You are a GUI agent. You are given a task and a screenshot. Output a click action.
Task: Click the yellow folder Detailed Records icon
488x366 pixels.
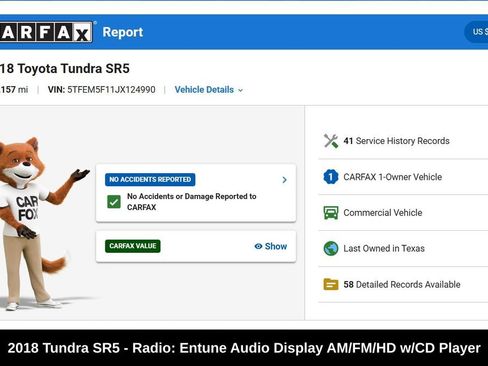click(331, 284)
